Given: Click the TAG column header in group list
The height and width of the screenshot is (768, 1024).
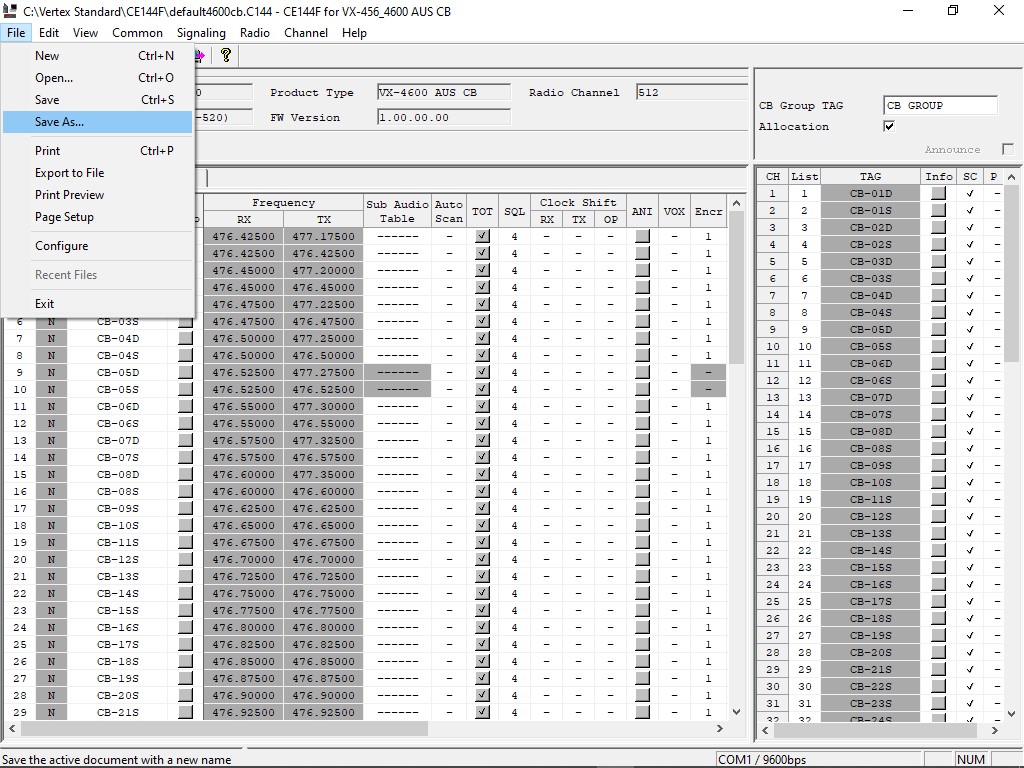Looking at the screenshot, I should (871, 176).
